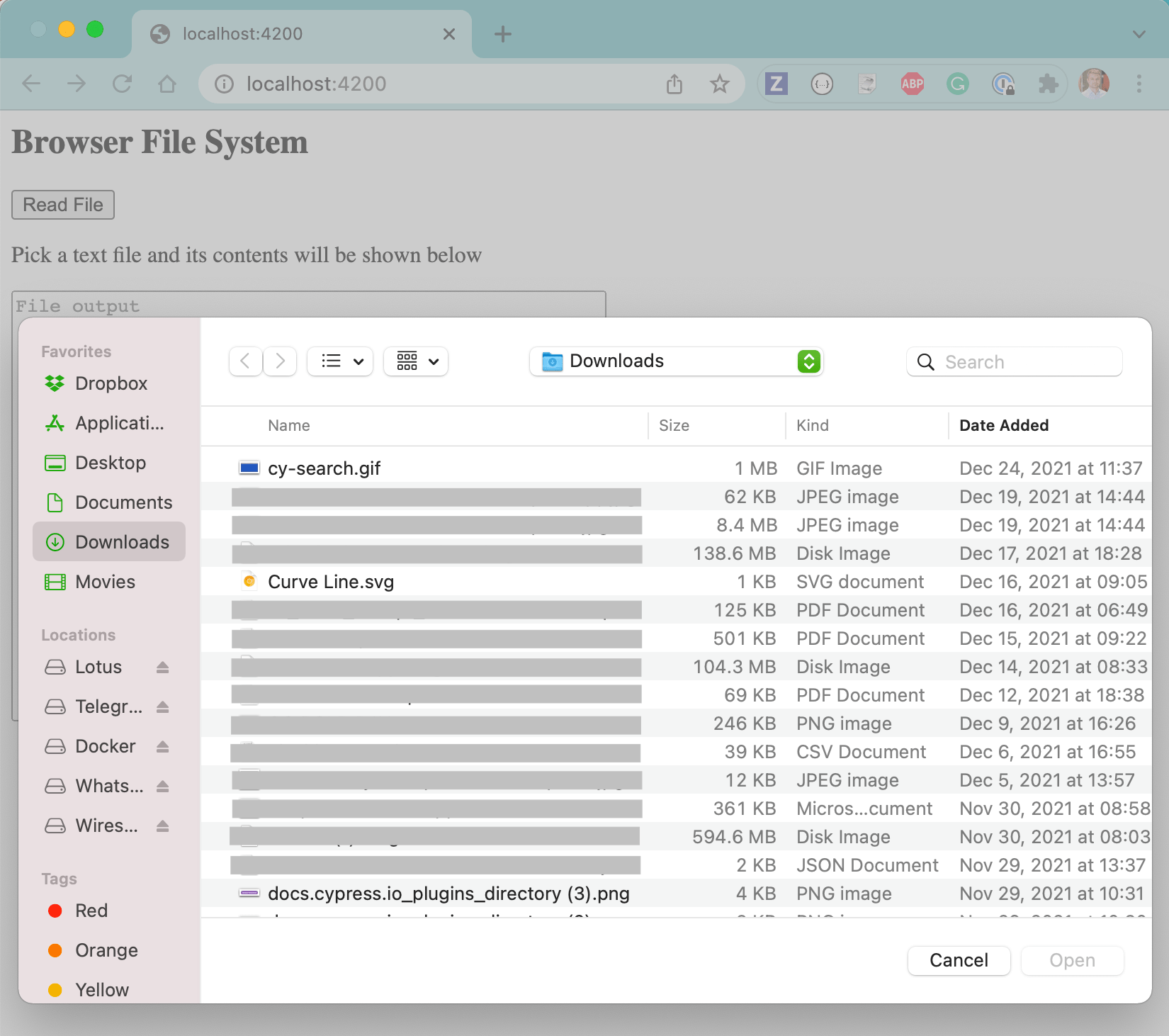This screenshot has width=1169, height=1036.
Task: Open the Movies folder in Favorites
Action: pyautogui.click(x=105, y=581)
